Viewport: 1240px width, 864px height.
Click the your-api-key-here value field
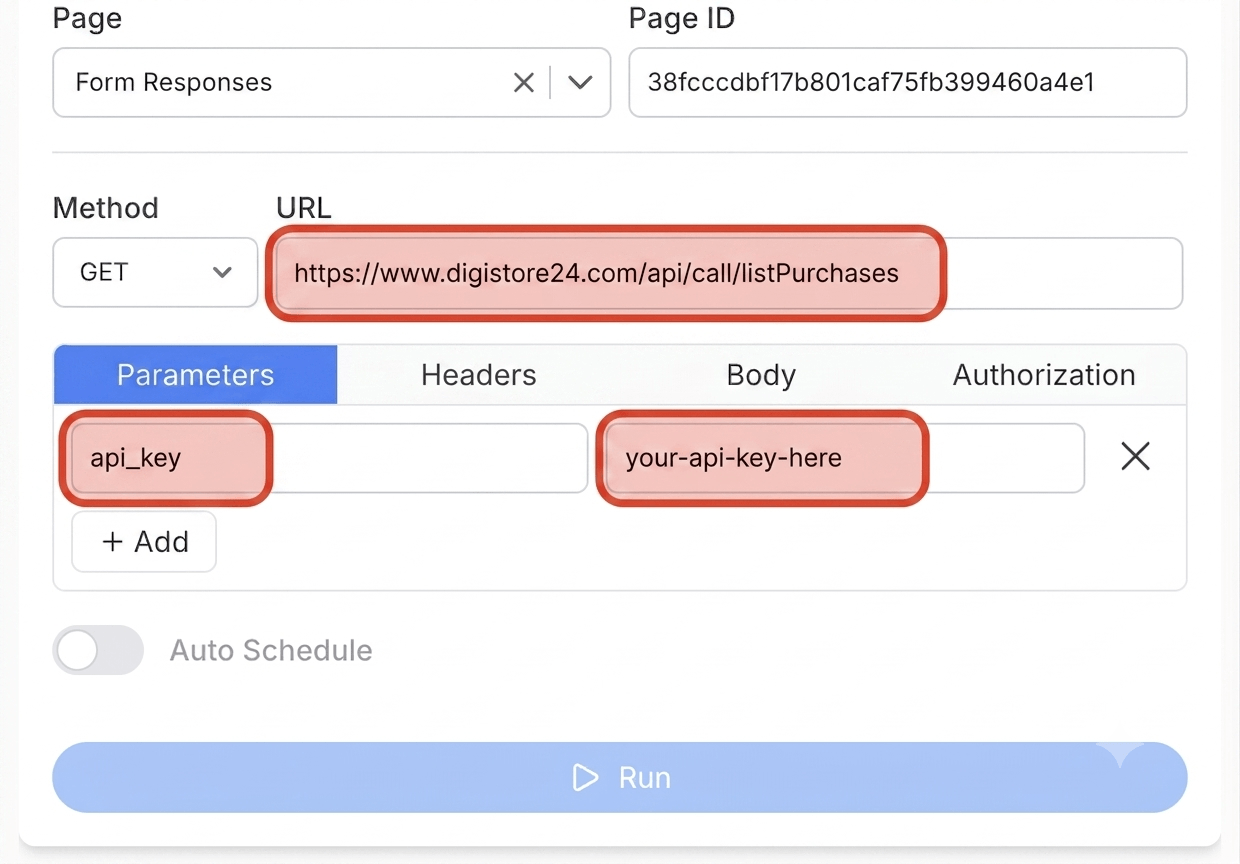pos(844,458)
